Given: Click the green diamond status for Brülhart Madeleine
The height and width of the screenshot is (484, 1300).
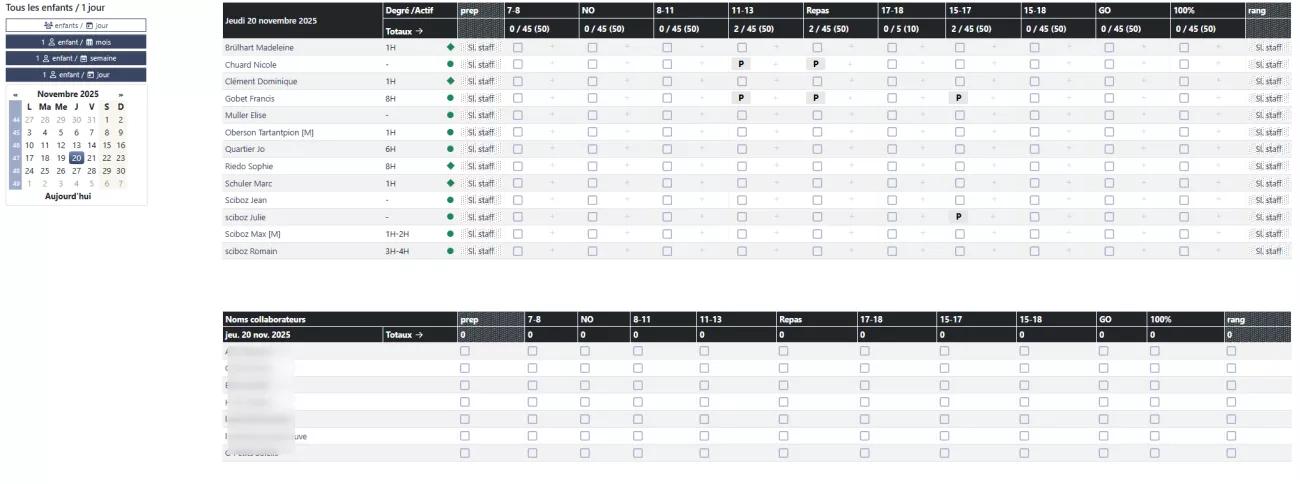Looking at the screenshot, I should pos(450,47).
